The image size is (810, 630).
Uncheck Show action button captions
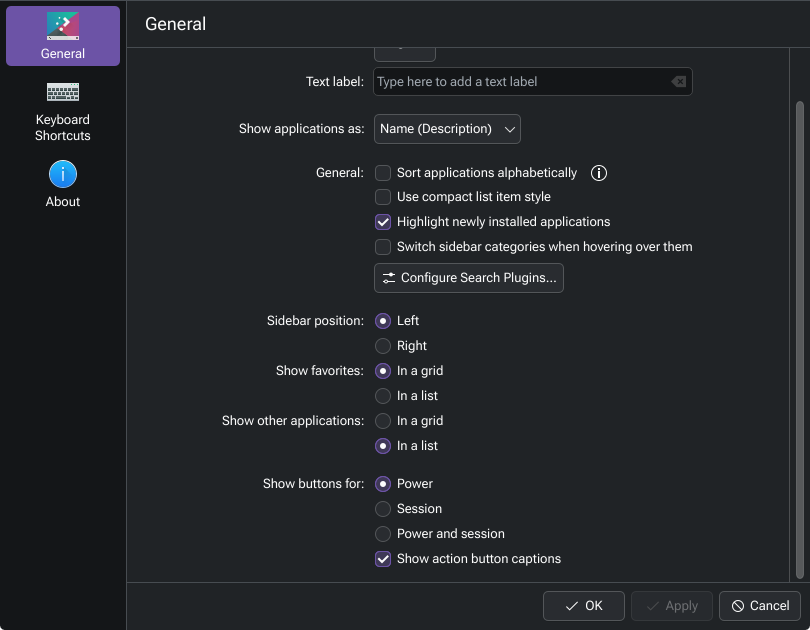click(x=383, y=559)
